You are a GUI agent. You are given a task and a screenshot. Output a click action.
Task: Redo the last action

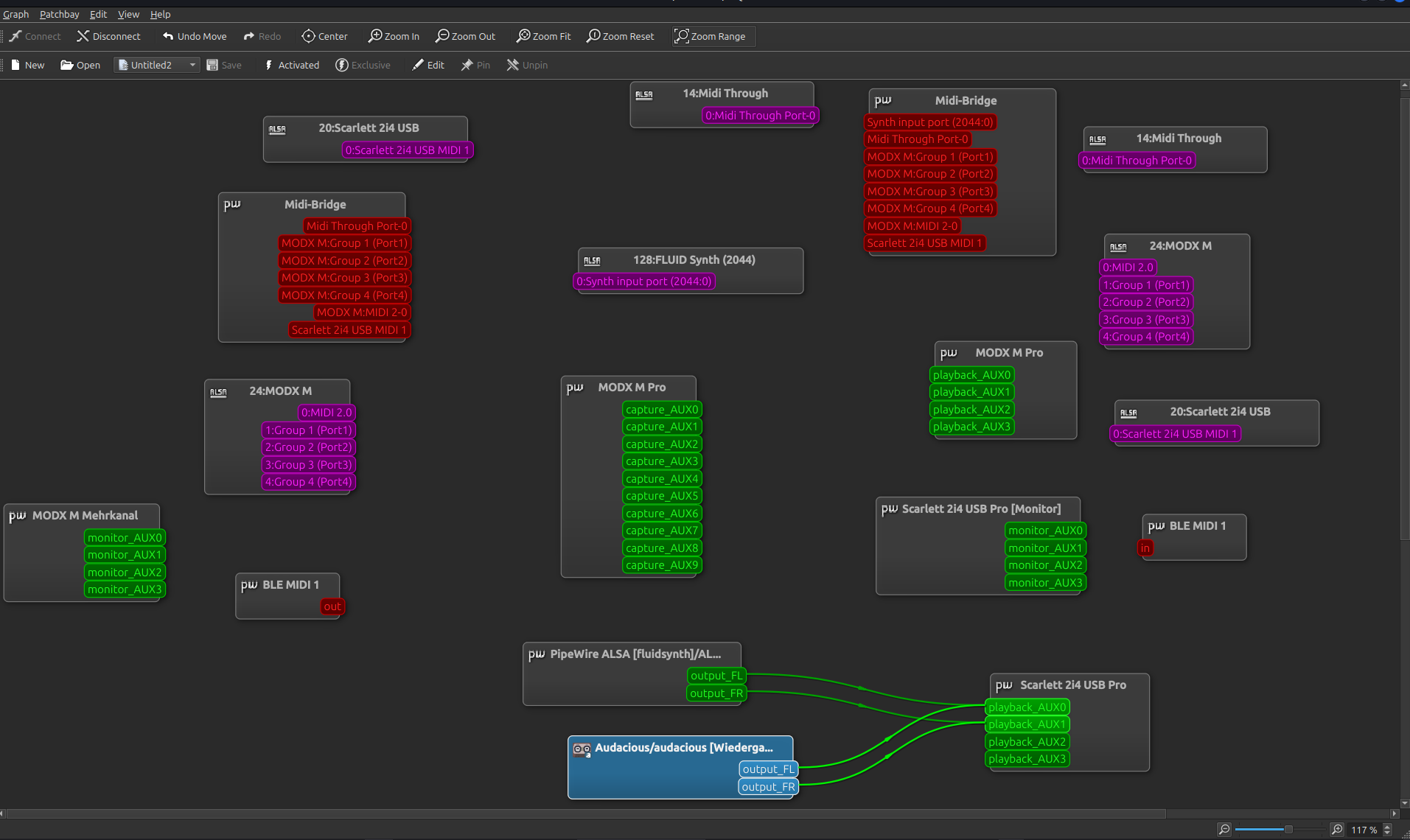(262, 36)
